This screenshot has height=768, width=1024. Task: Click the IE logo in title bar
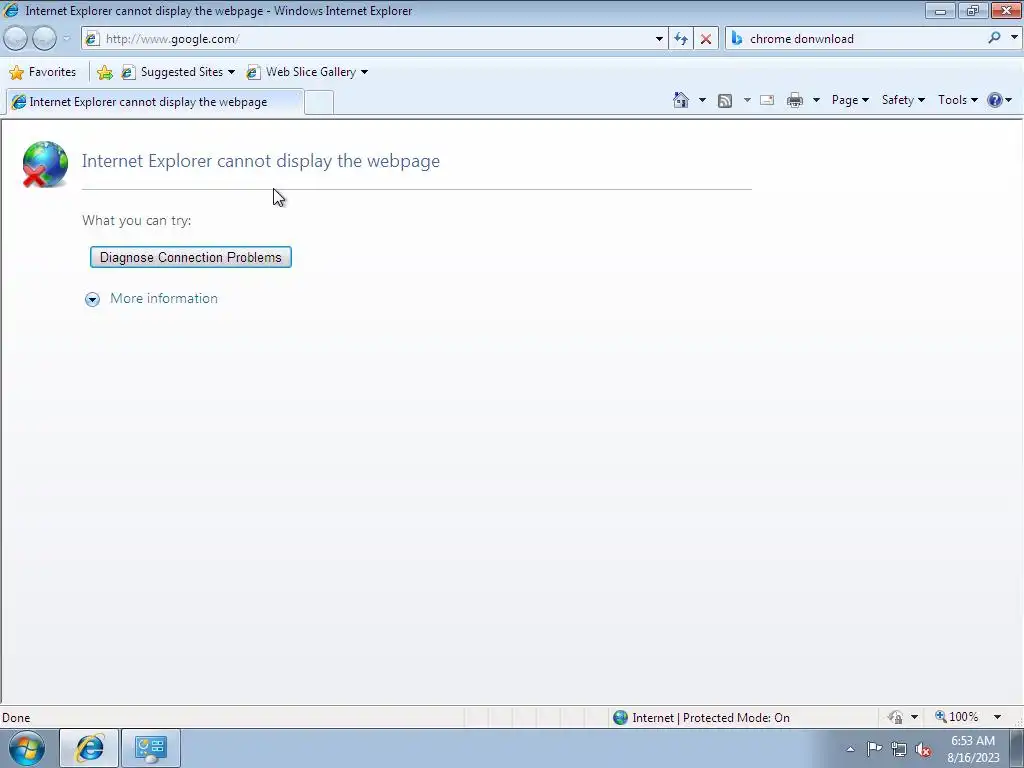coord(10,10)
